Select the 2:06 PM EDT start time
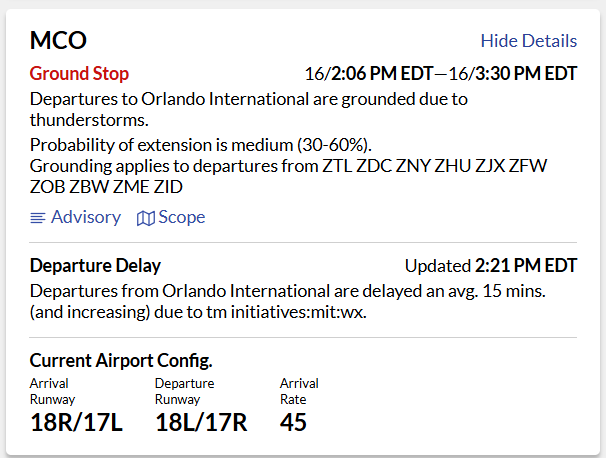The image size is (606, 458). (376, 74)
